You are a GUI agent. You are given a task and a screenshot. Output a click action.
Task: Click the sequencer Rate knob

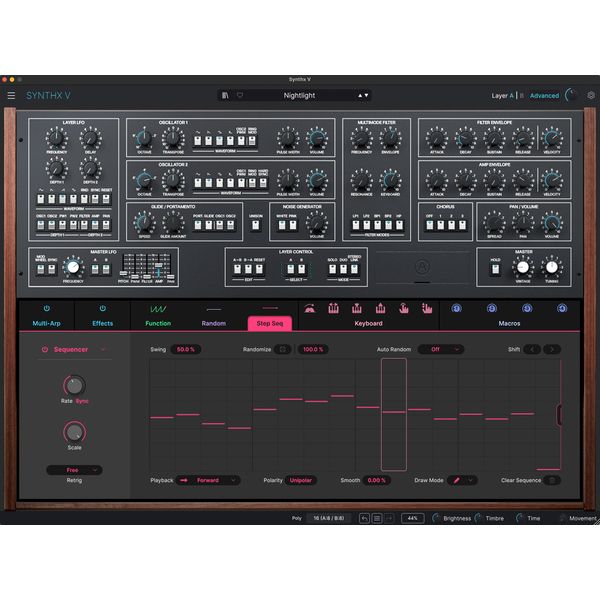74,385
